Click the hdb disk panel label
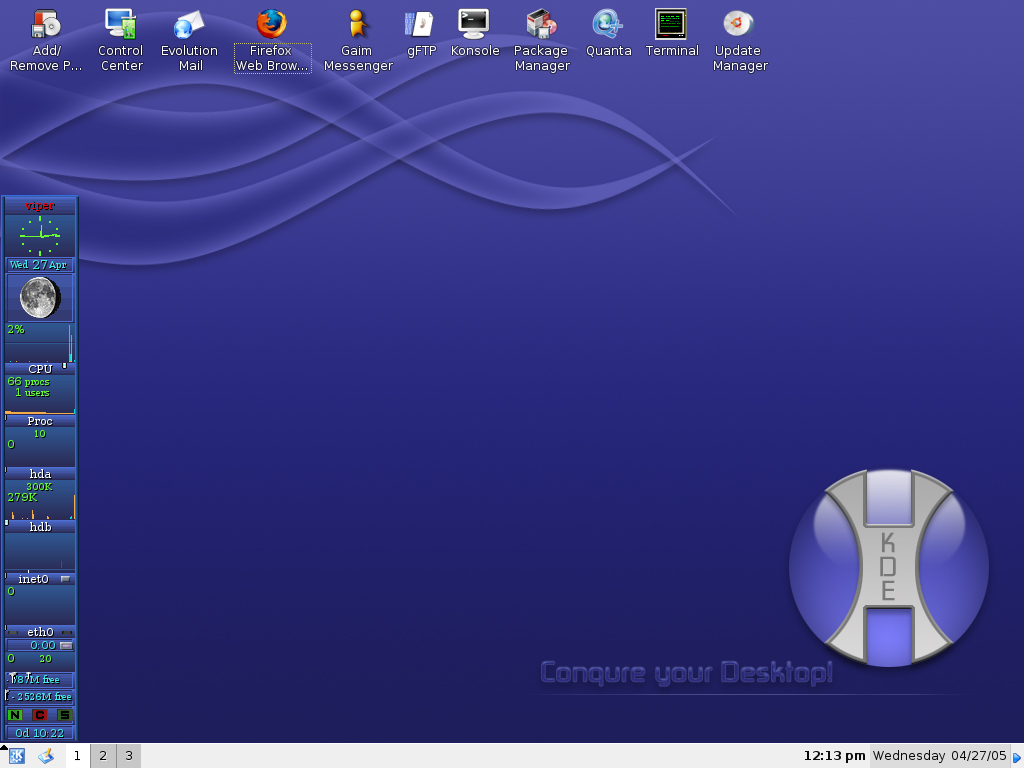 40,527
